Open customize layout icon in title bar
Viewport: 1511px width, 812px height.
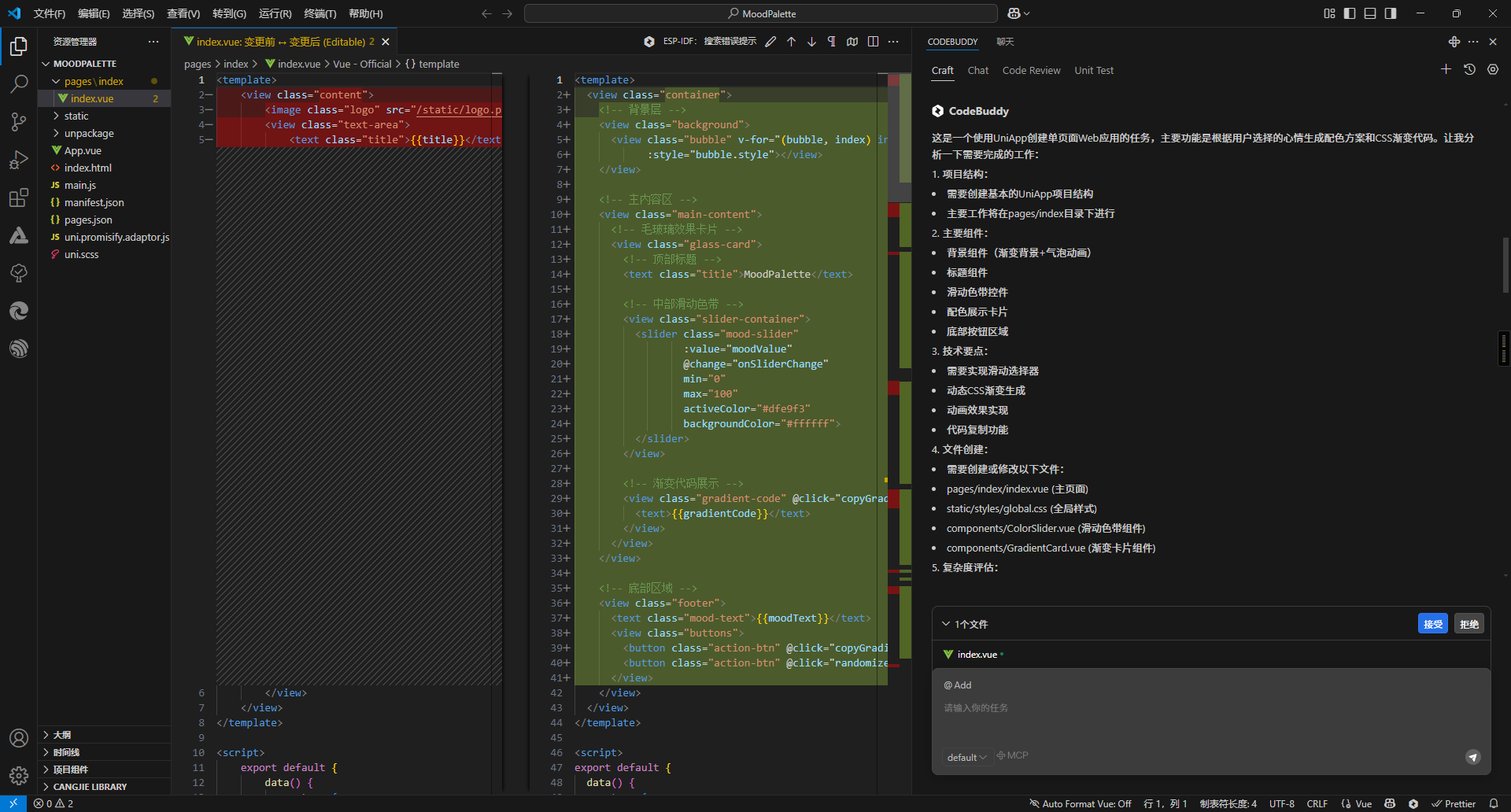tap(1329, 13)
